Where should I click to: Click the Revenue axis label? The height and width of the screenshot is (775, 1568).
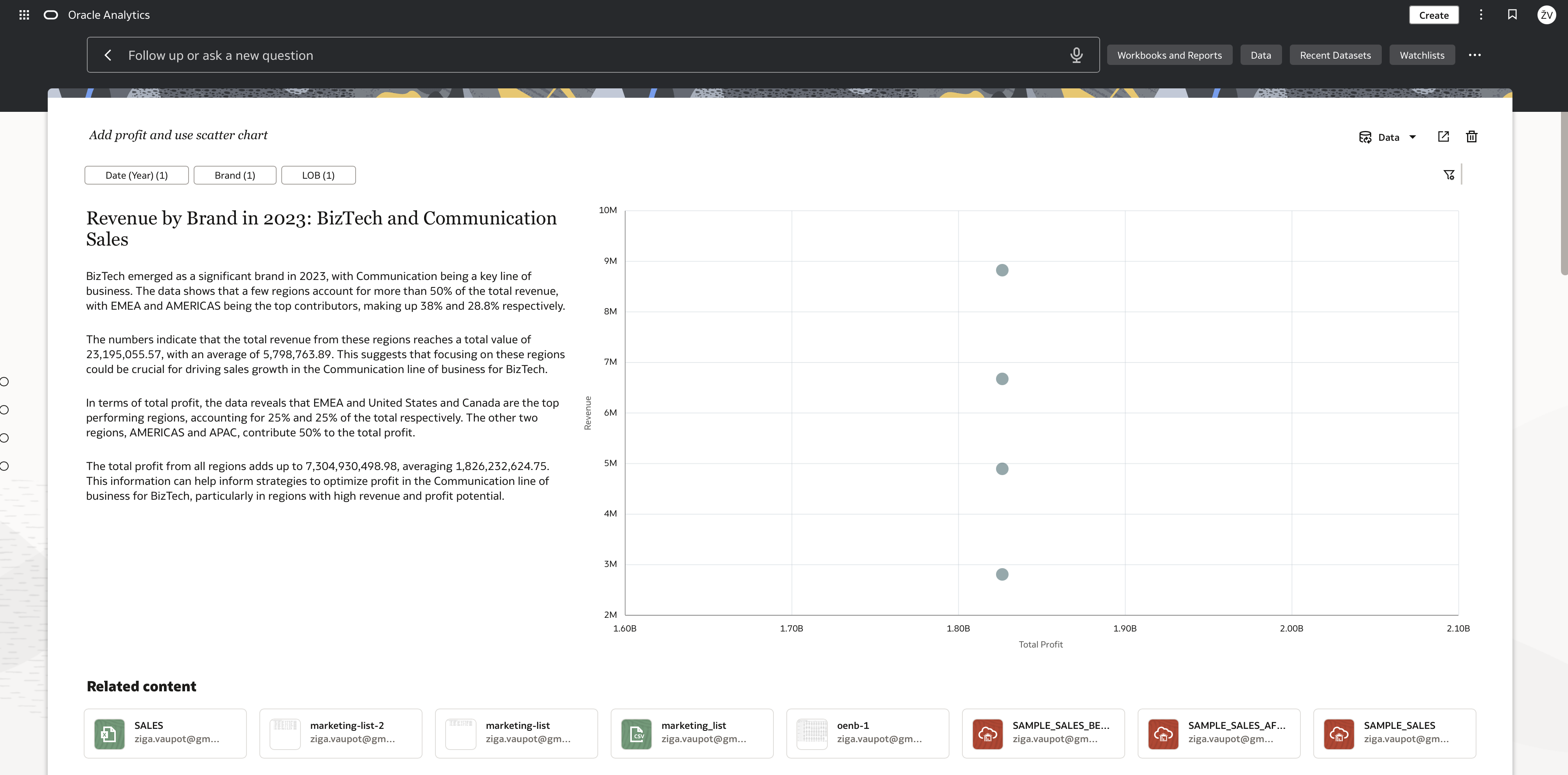(x=587, y=413)
